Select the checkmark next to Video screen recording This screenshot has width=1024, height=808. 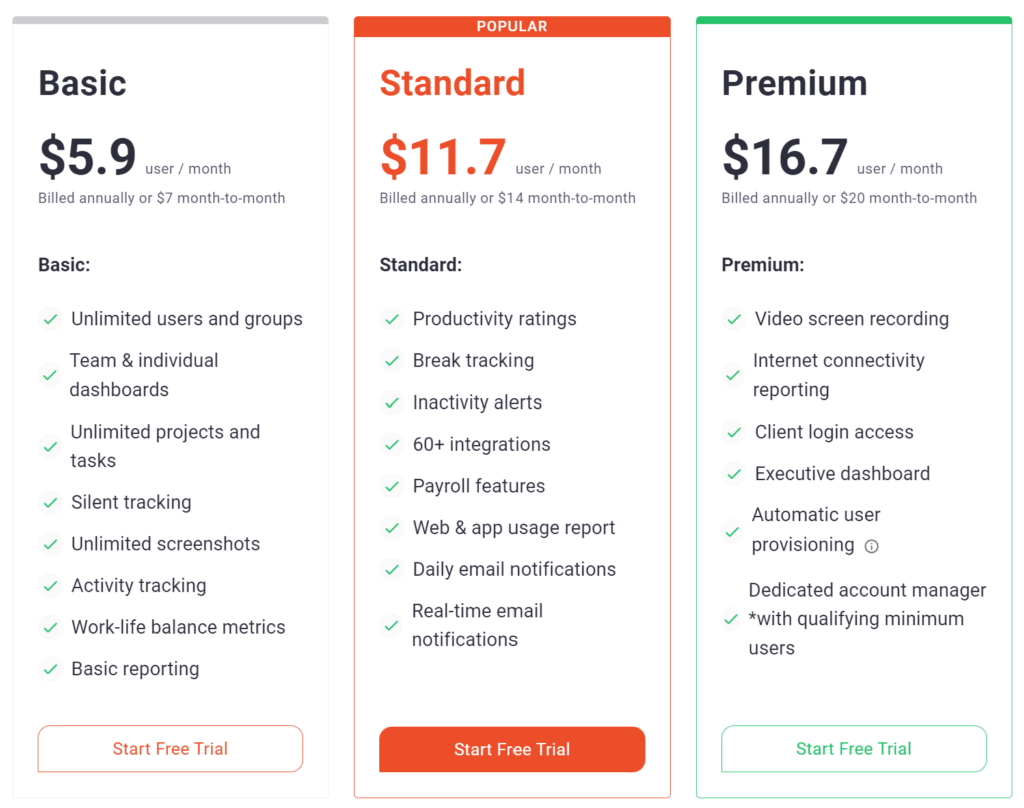733,318
